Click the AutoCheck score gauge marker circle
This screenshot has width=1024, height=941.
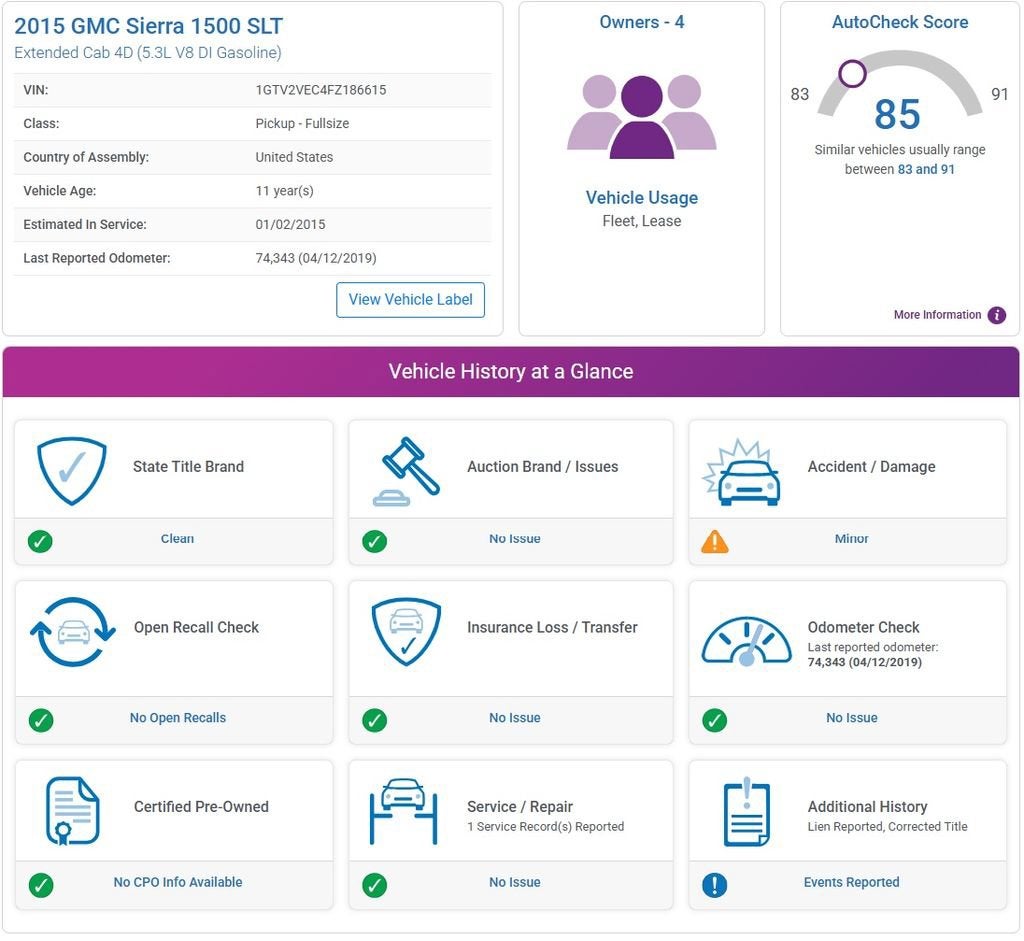(852, 73)
